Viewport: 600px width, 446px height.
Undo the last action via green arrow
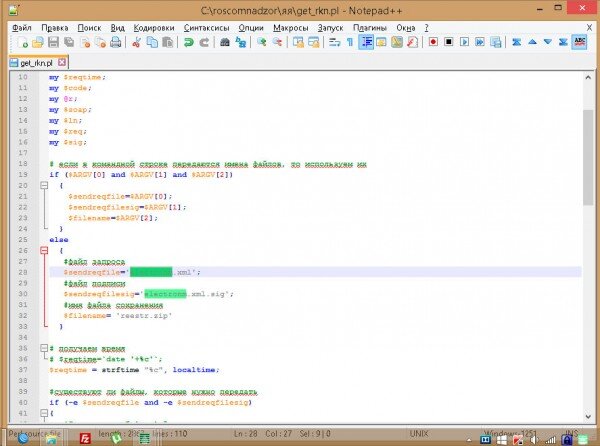coord(188,42)
